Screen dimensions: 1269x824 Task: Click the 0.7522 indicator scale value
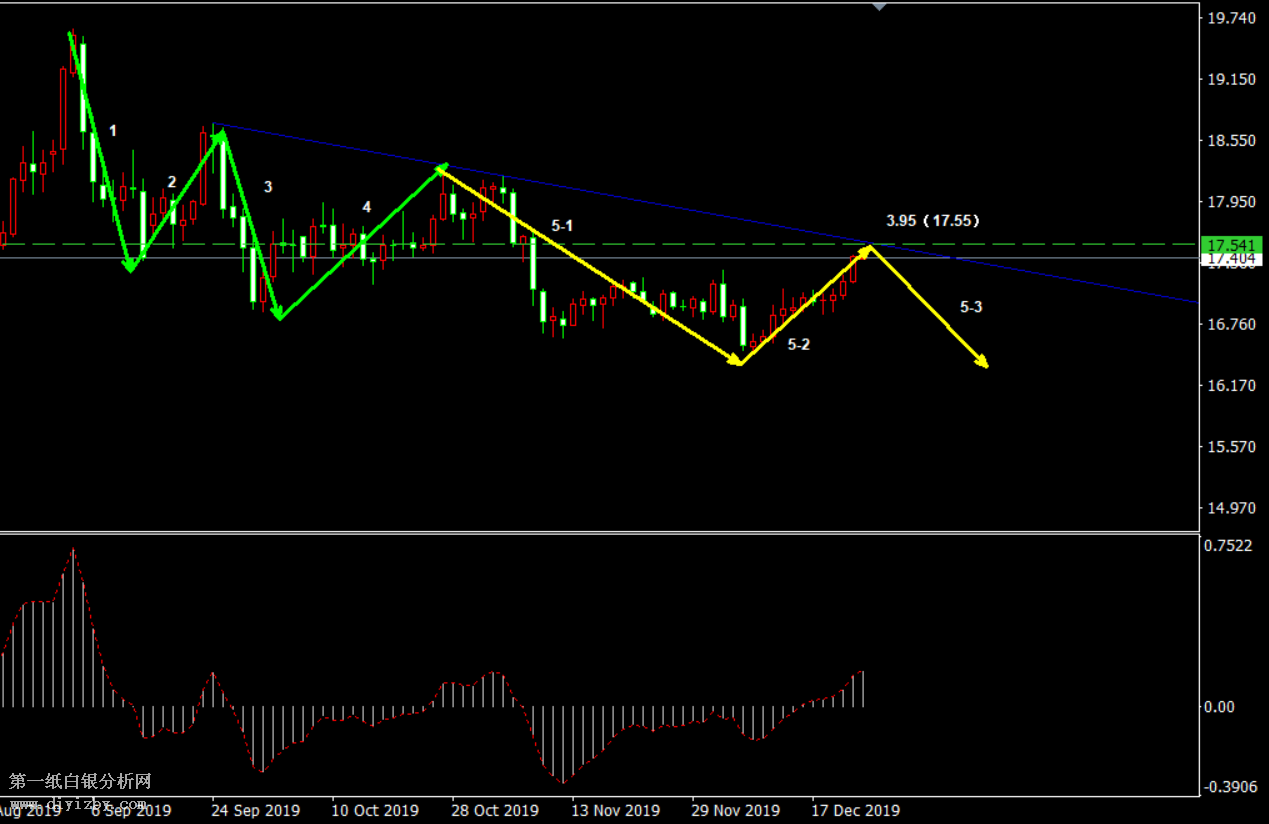[x=1229, y=545]
